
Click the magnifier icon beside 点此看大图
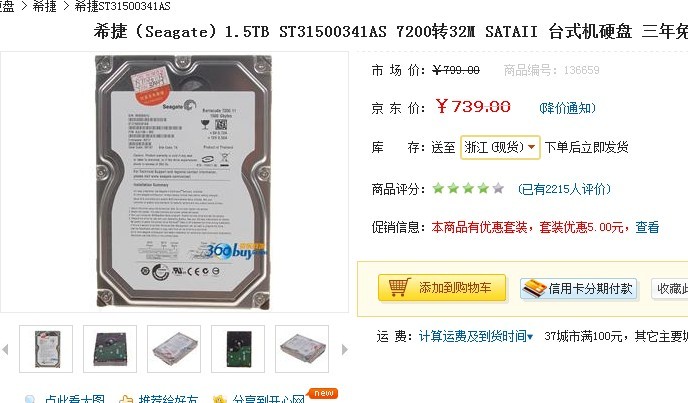pos(30,399)
